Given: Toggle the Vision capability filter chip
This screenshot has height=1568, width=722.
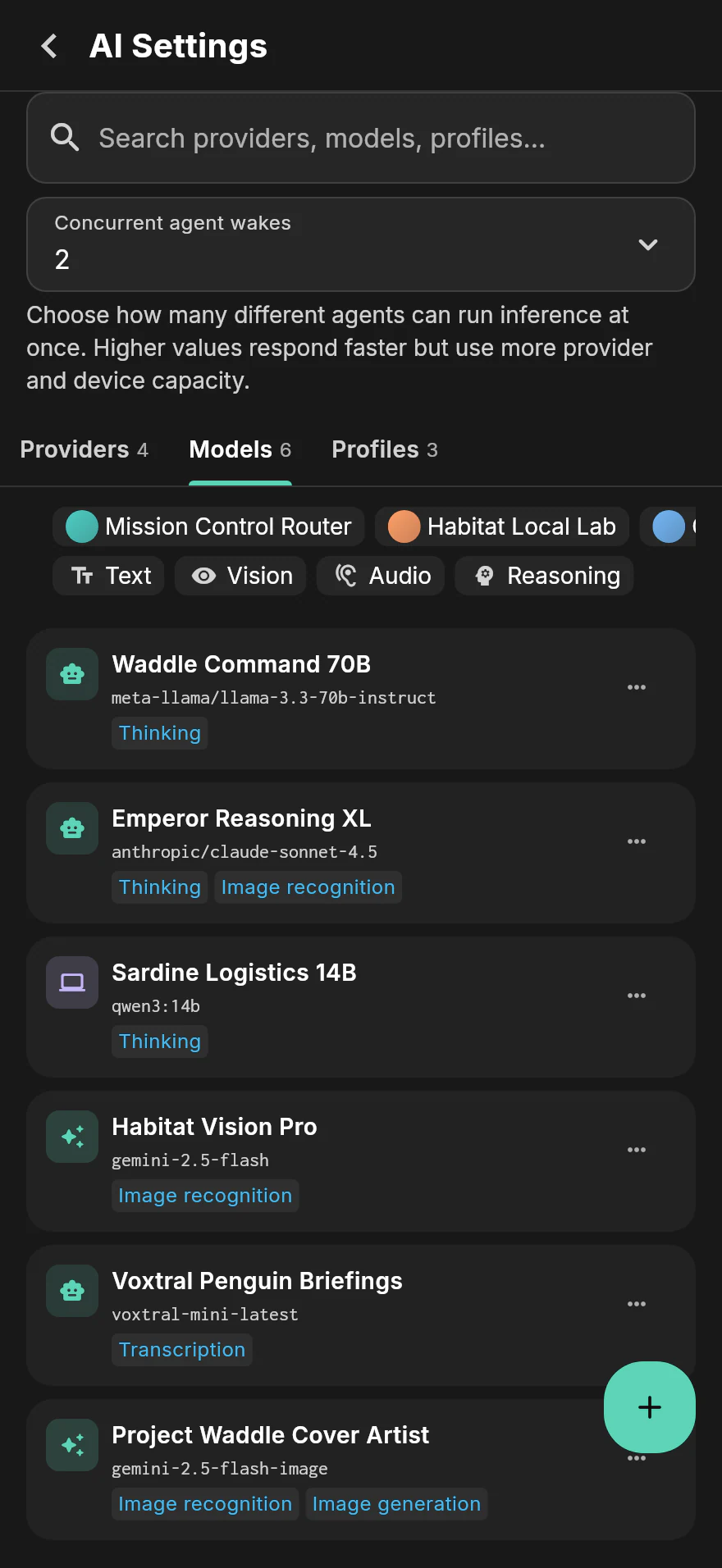Looking at the screenshot, I should point(240,576).
